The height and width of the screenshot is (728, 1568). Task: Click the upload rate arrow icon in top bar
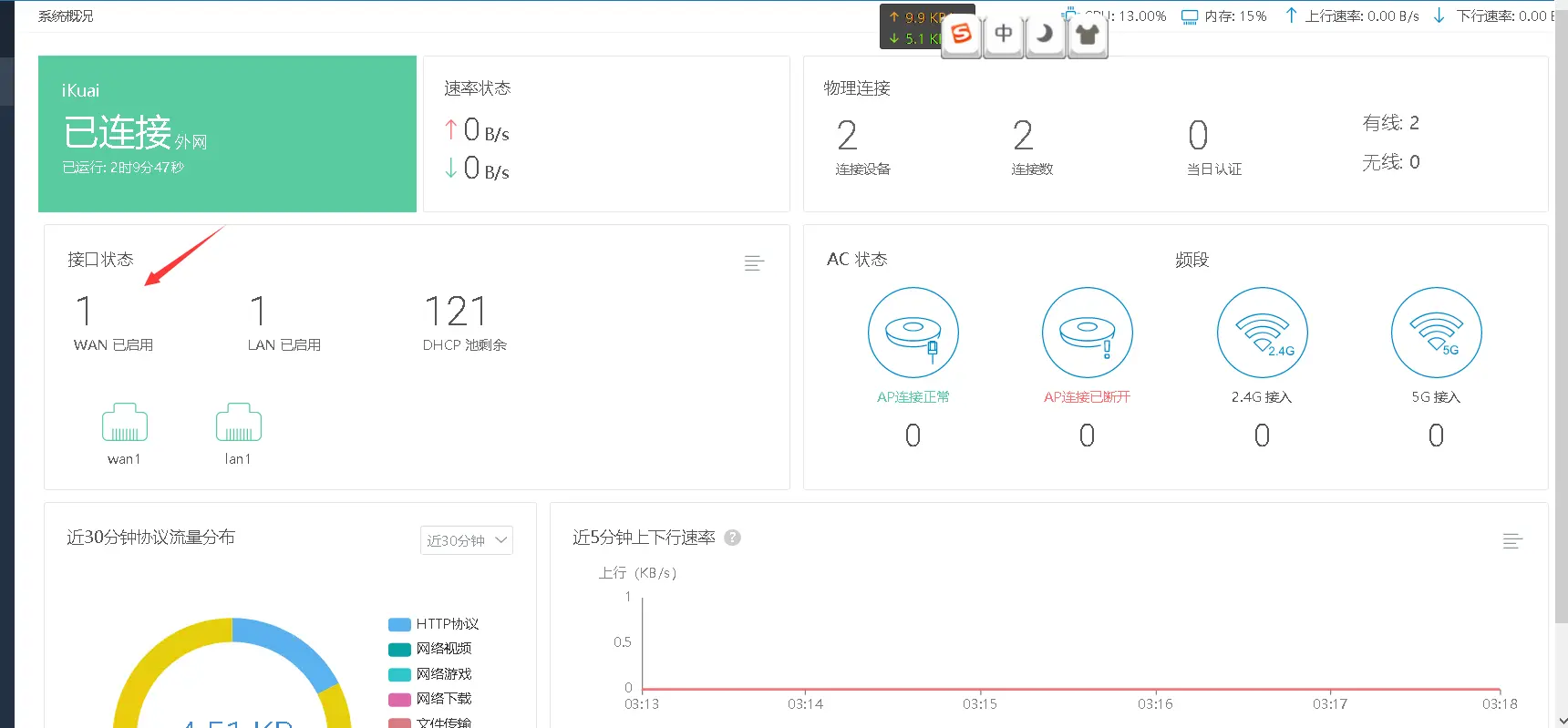pyautogui.click(x=1291, y=15)
